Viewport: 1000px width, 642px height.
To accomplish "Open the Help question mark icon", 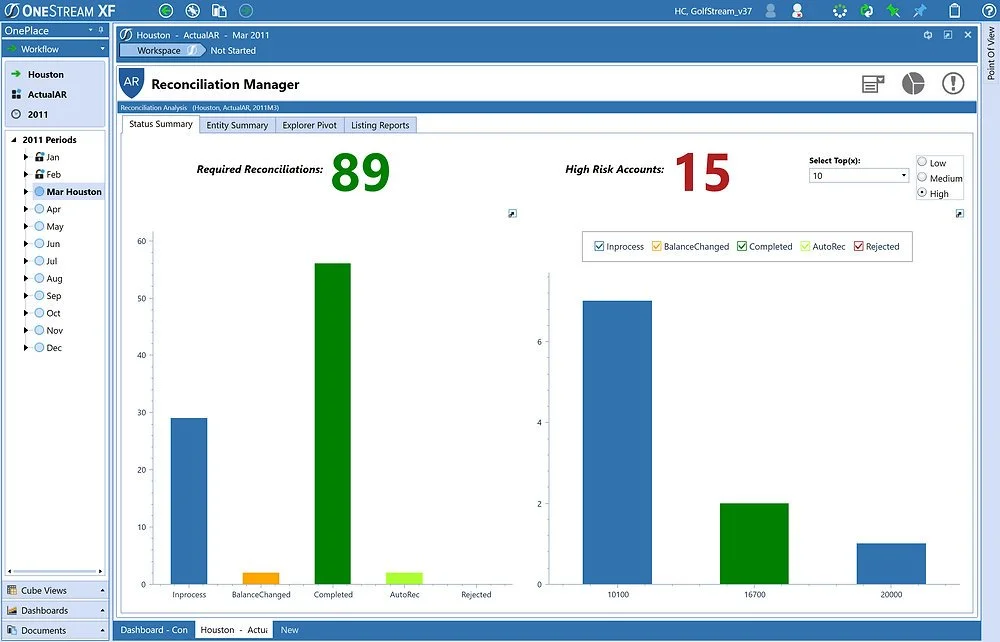I will click(988, 11).
